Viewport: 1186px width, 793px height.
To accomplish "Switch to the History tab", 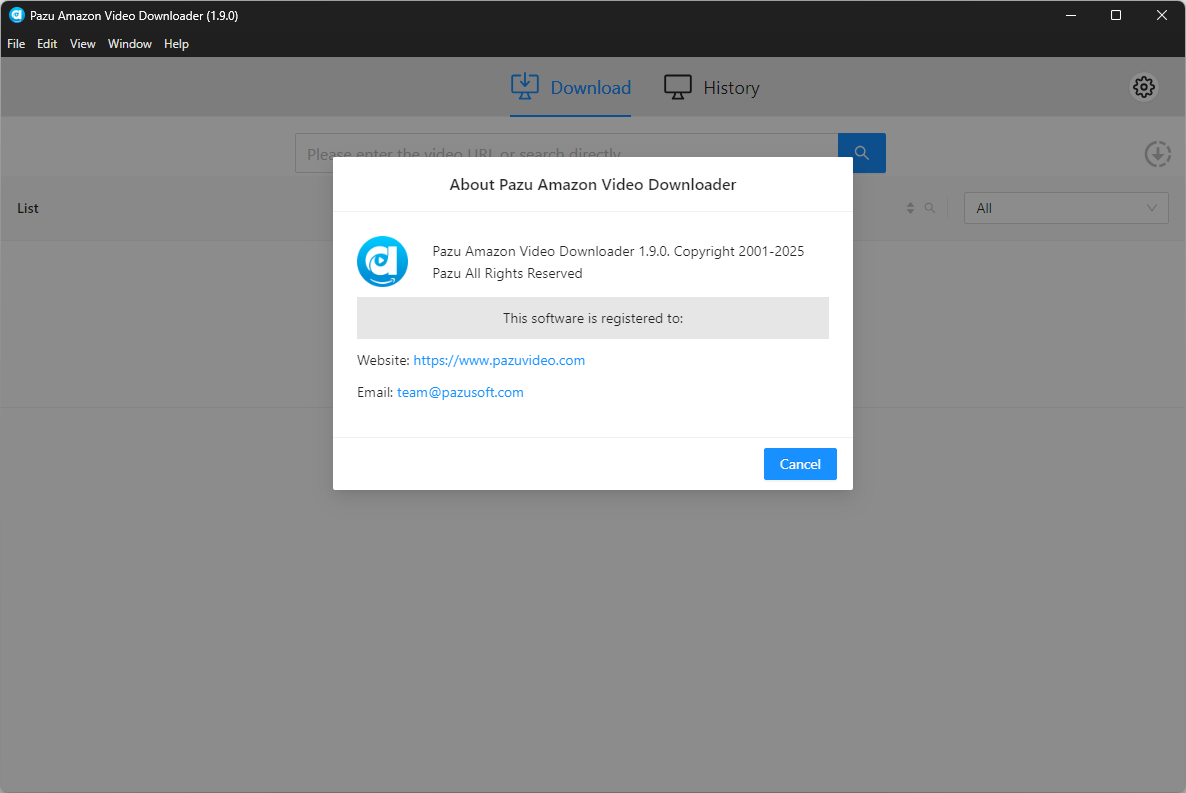I will pyautogui.click(x=712, y=88).
